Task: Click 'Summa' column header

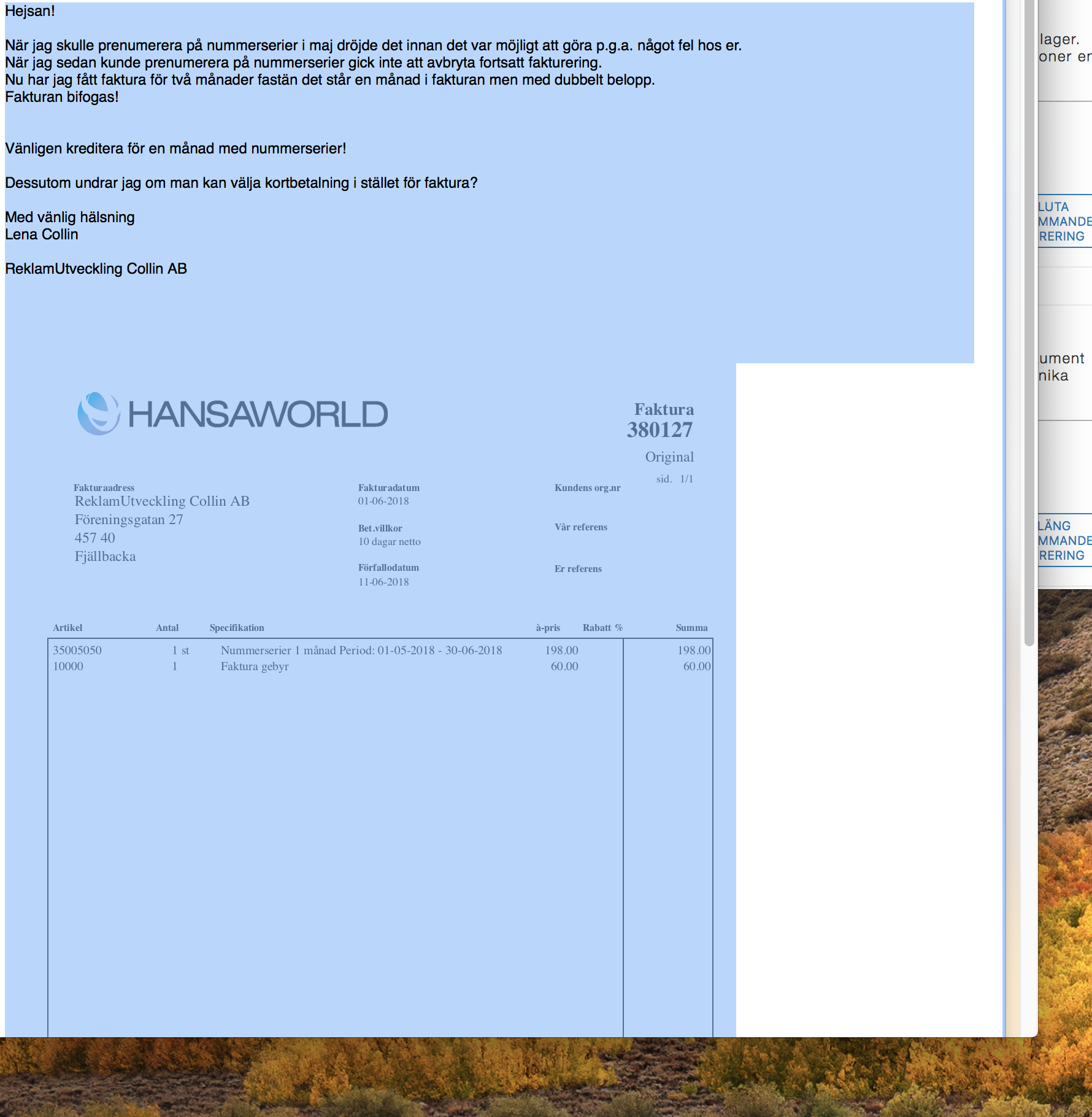Action: click(691, 628)
